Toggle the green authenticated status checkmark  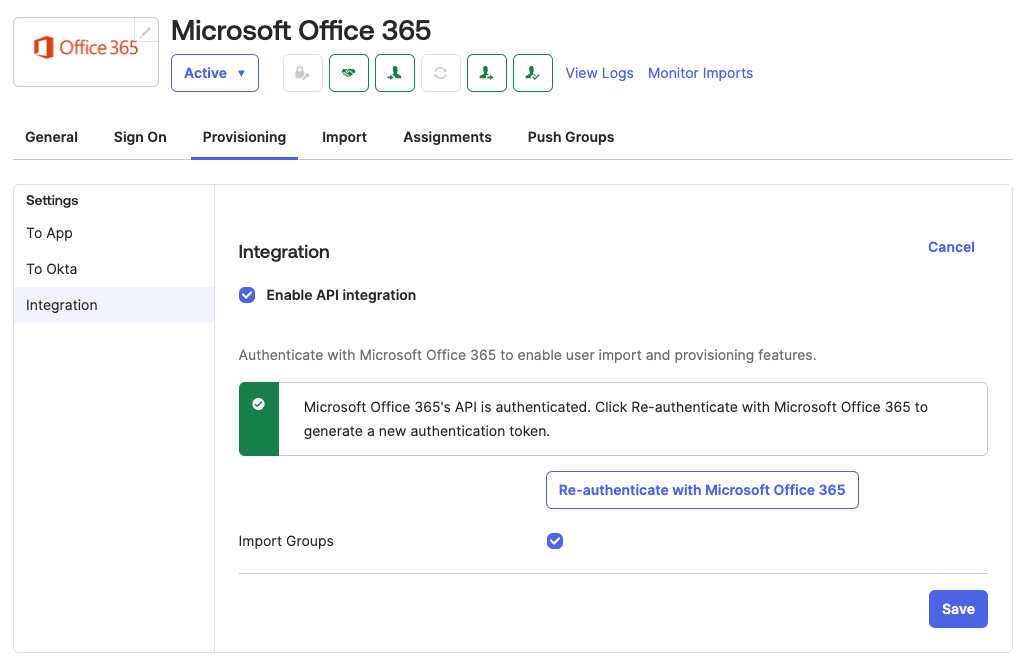coord(259,405)
